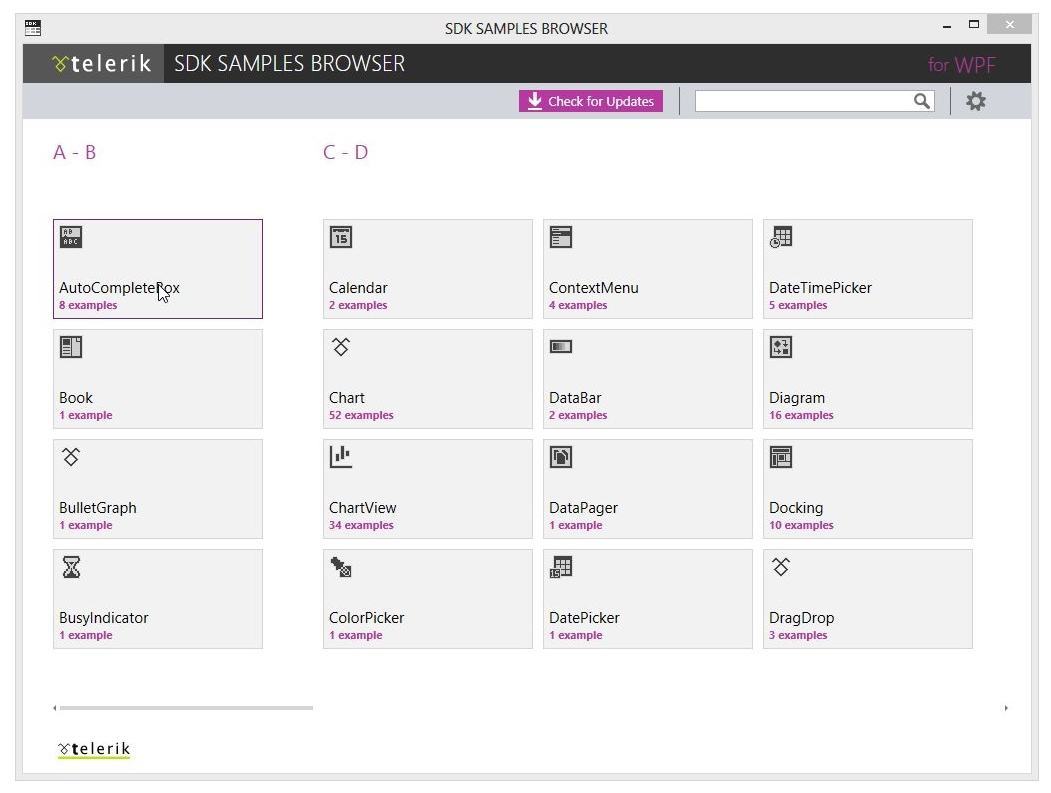Open the Diagram samples tile
The width and height of the screenshot is (1051, 793).
tap(867, 379)
